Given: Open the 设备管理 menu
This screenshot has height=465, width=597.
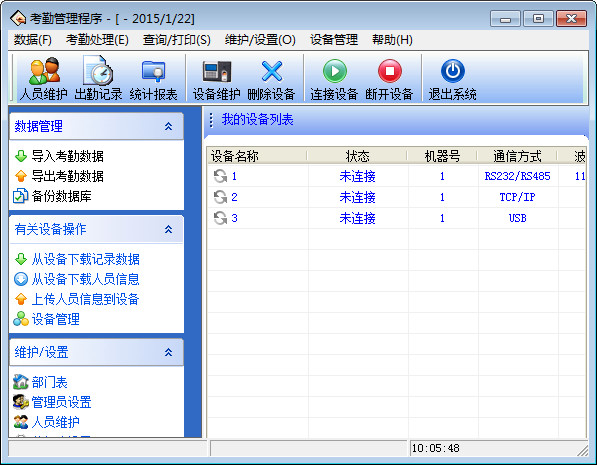Looking at the screenshot, I should [x=334, y=40].
